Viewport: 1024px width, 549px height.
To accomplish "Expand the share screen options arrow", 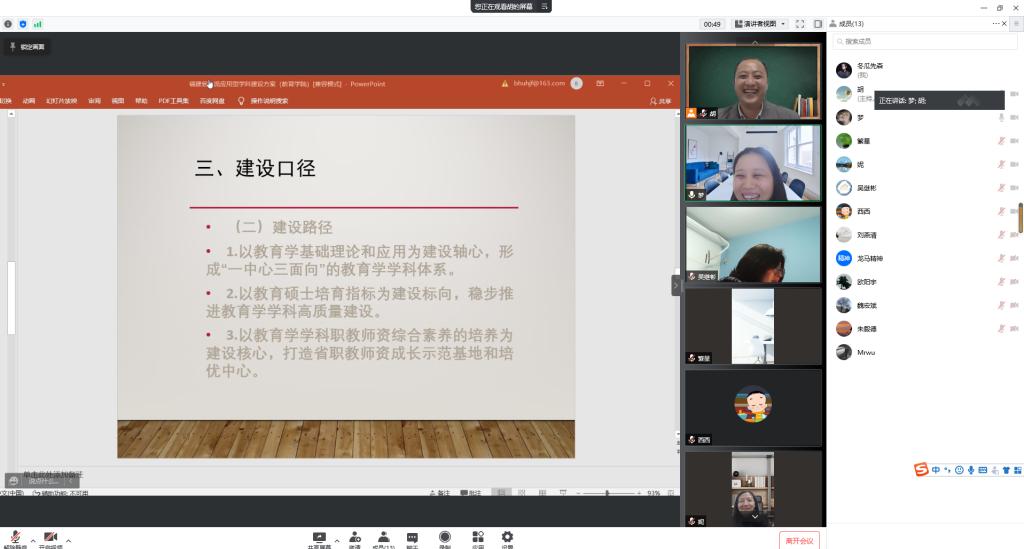I will pos(337,540).
